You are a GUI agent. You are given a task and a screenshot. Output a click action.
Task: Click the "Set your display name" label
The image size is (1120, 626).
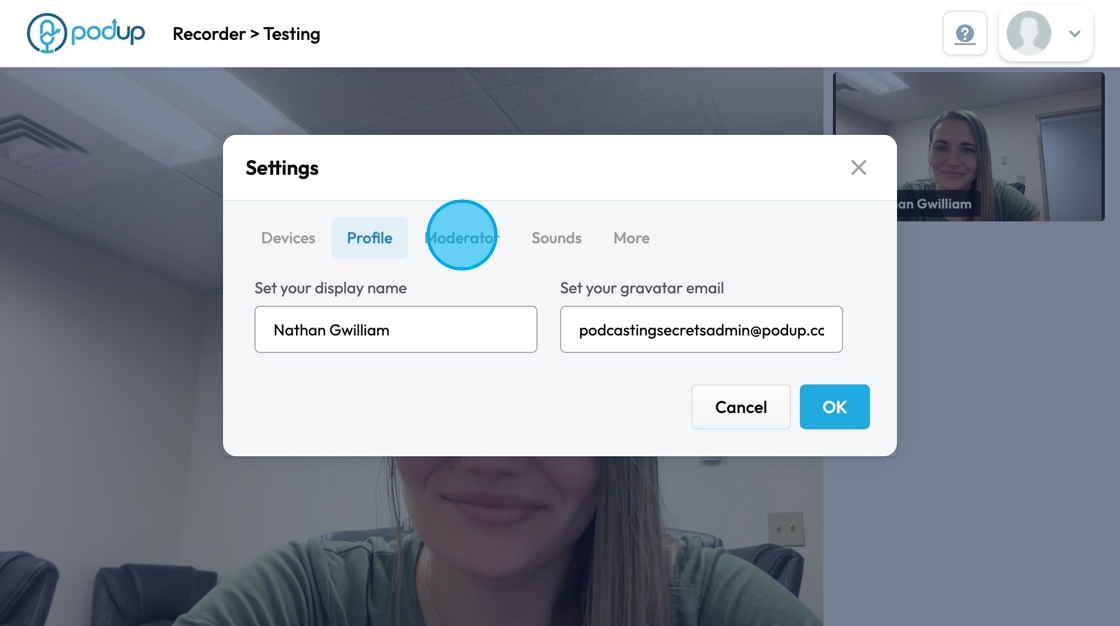tap(330, 288)
